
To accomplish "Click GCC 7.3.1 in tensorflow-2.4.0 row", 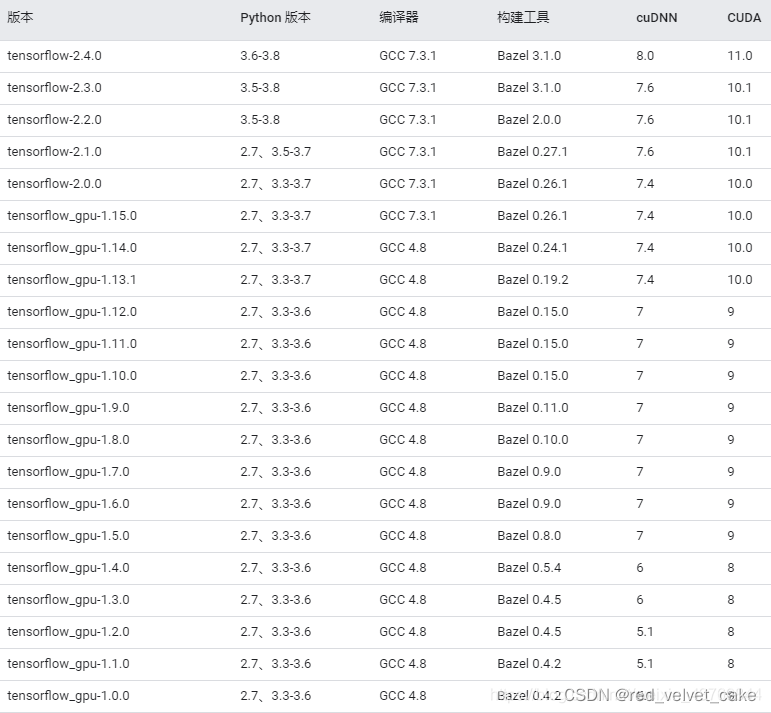I will pos(408,56).
